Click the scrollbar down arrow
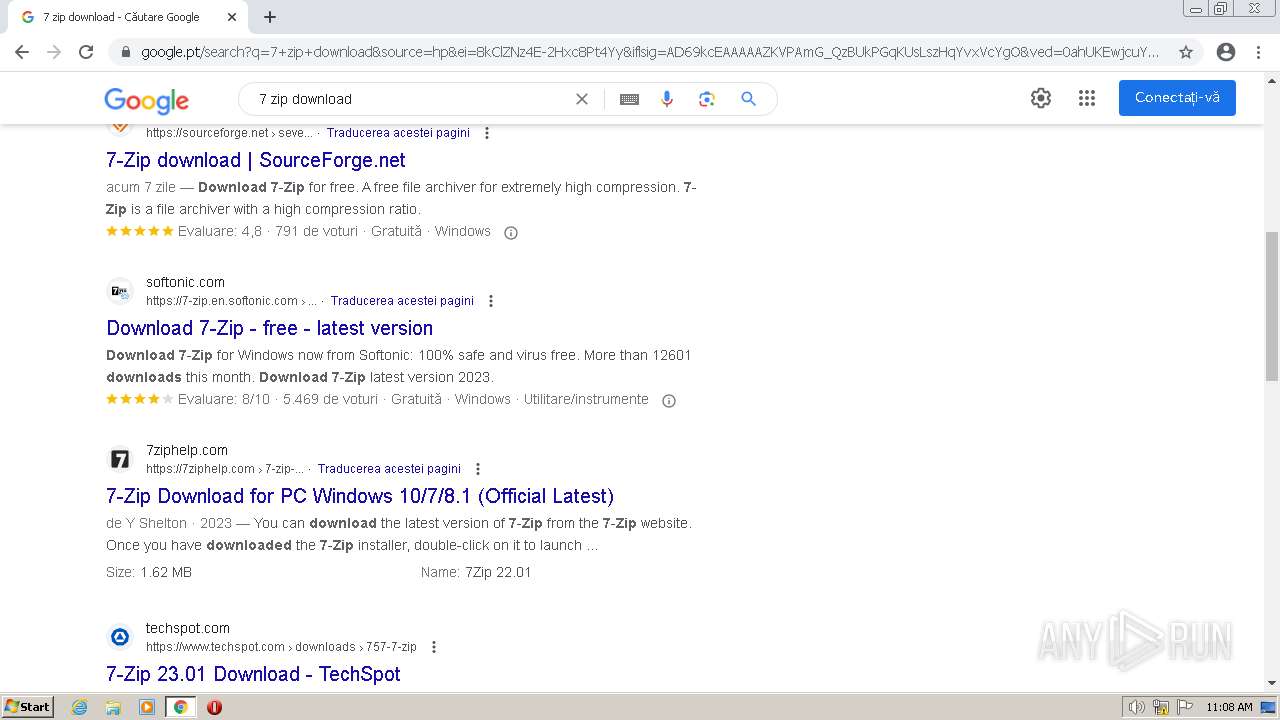The image size is (1280, 720). point(1272,684)
